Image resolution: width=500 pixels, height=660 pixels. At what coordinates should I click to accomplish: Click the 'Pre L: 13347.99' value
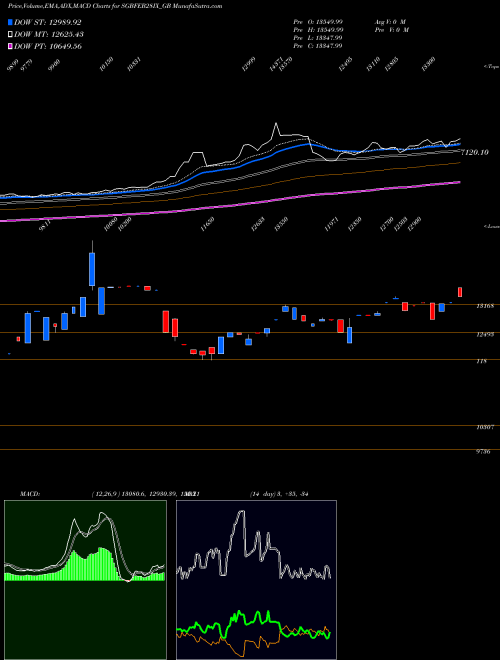pyautogui.click(x=318, y=38)
